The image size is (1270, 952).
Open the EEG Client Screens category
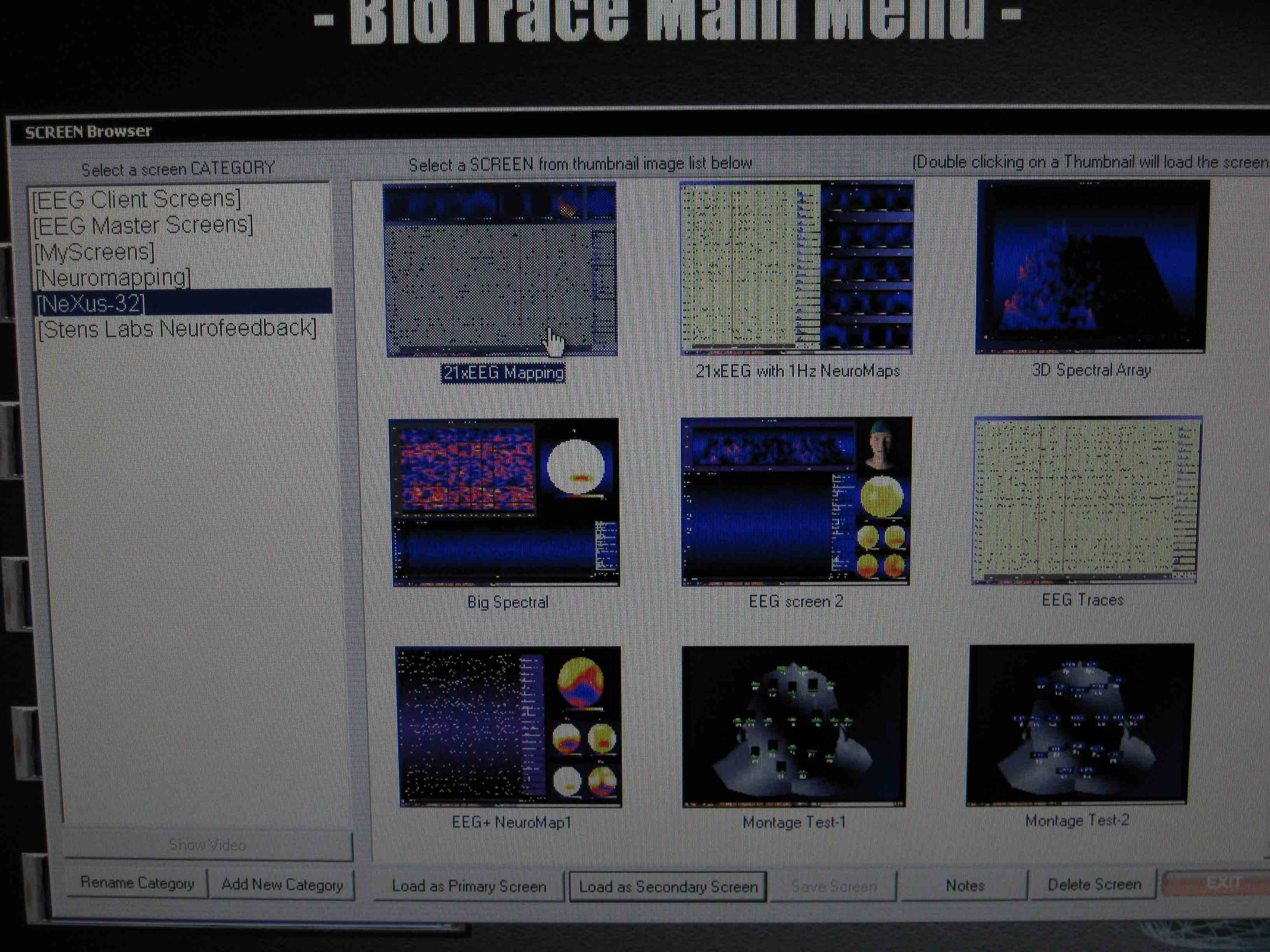137,199
